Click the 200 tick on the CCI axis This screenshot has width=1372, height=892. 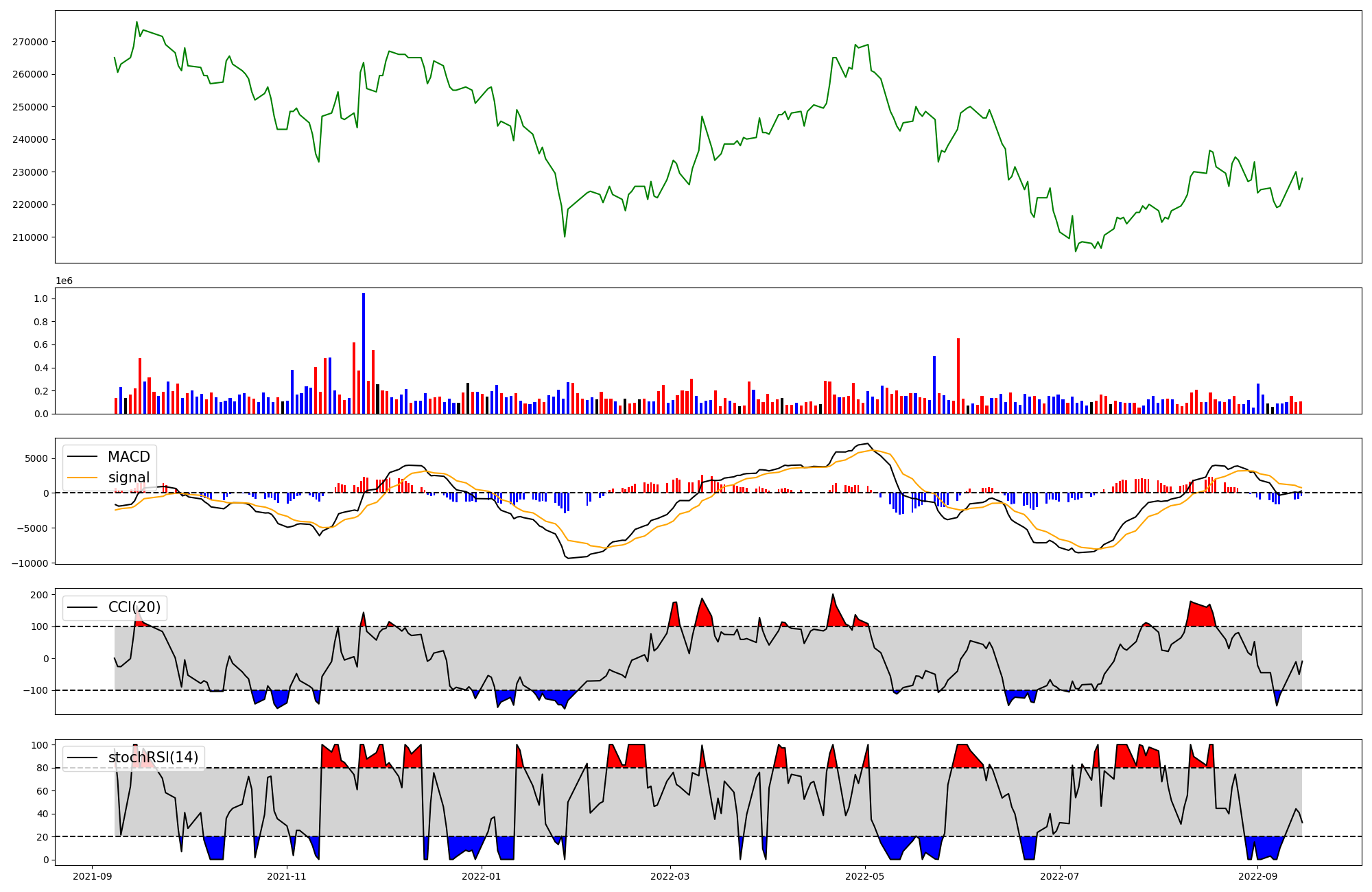39,595
